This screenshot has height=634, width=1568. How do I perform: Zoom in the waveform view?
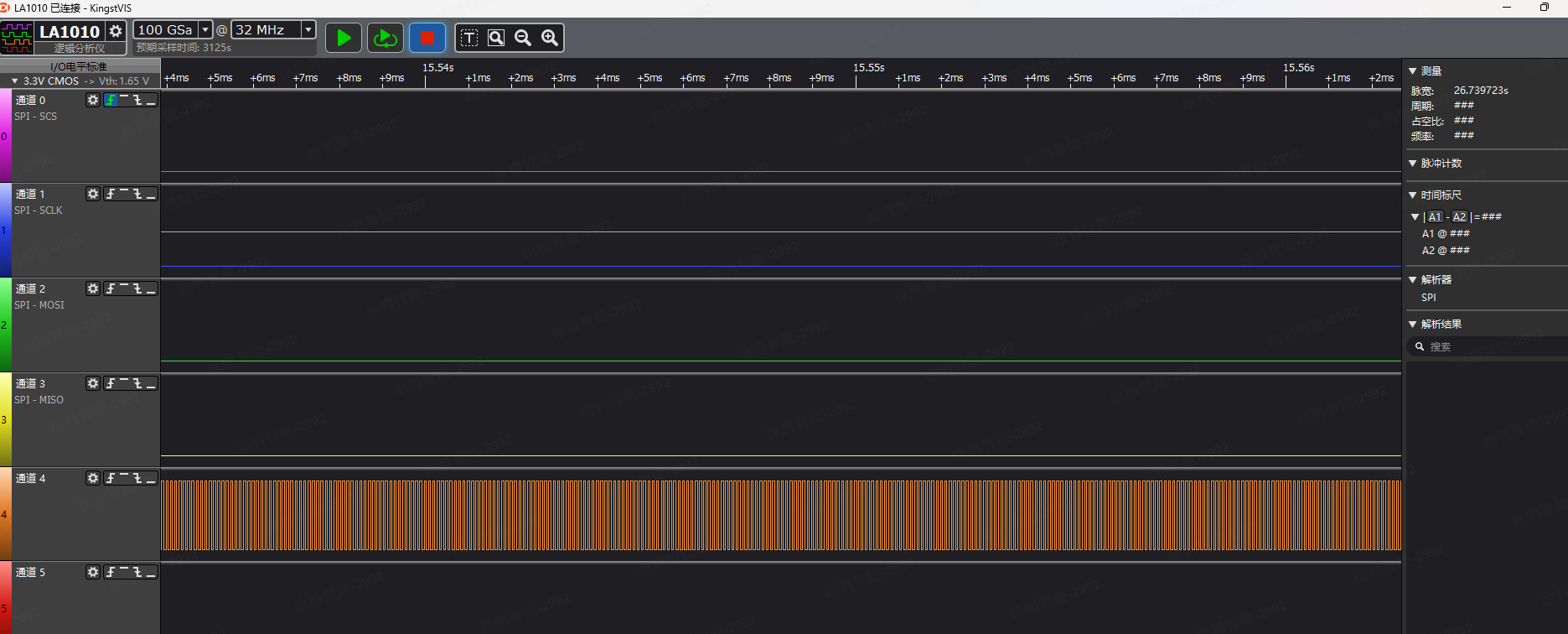point(550,38)
